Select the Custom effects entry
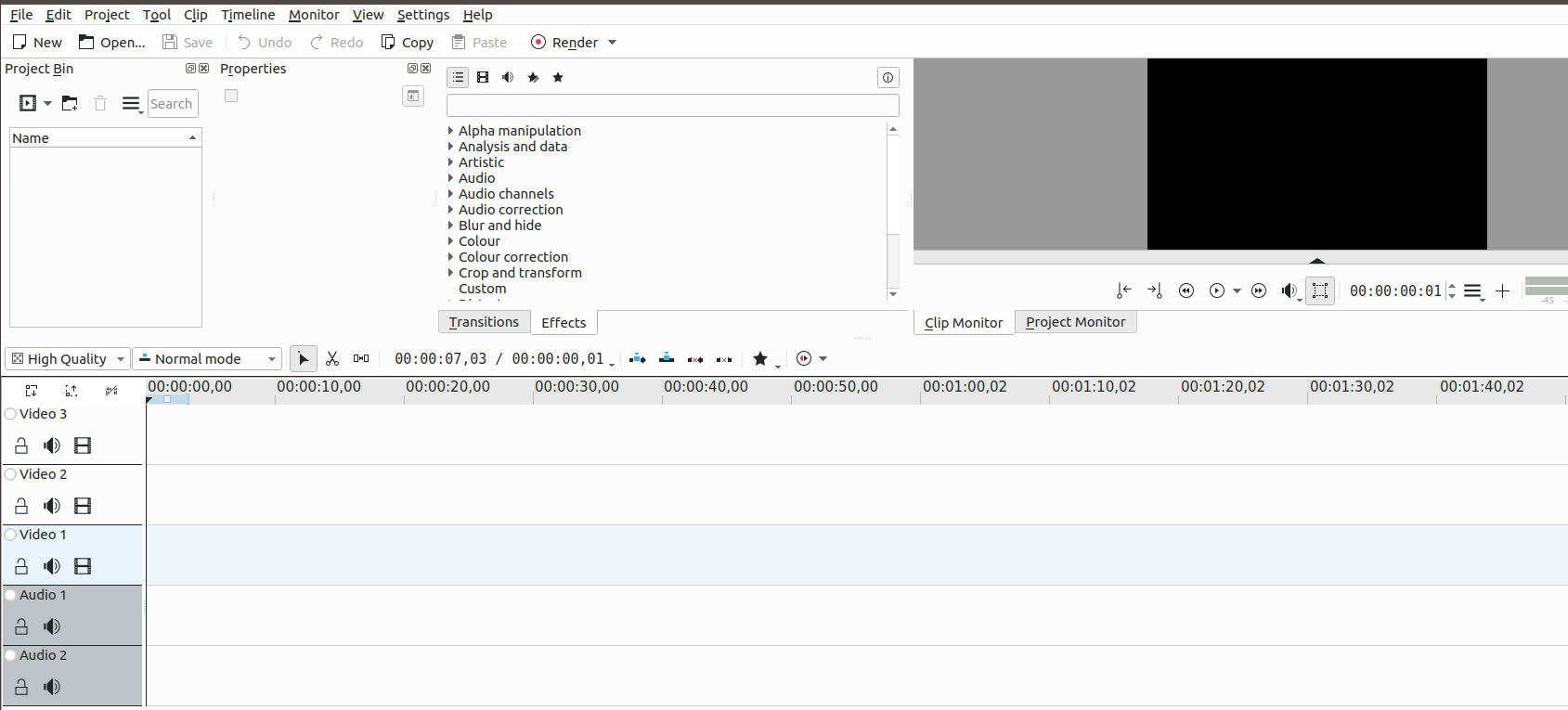The image size is (1568, 710). [x=483, y=289]
